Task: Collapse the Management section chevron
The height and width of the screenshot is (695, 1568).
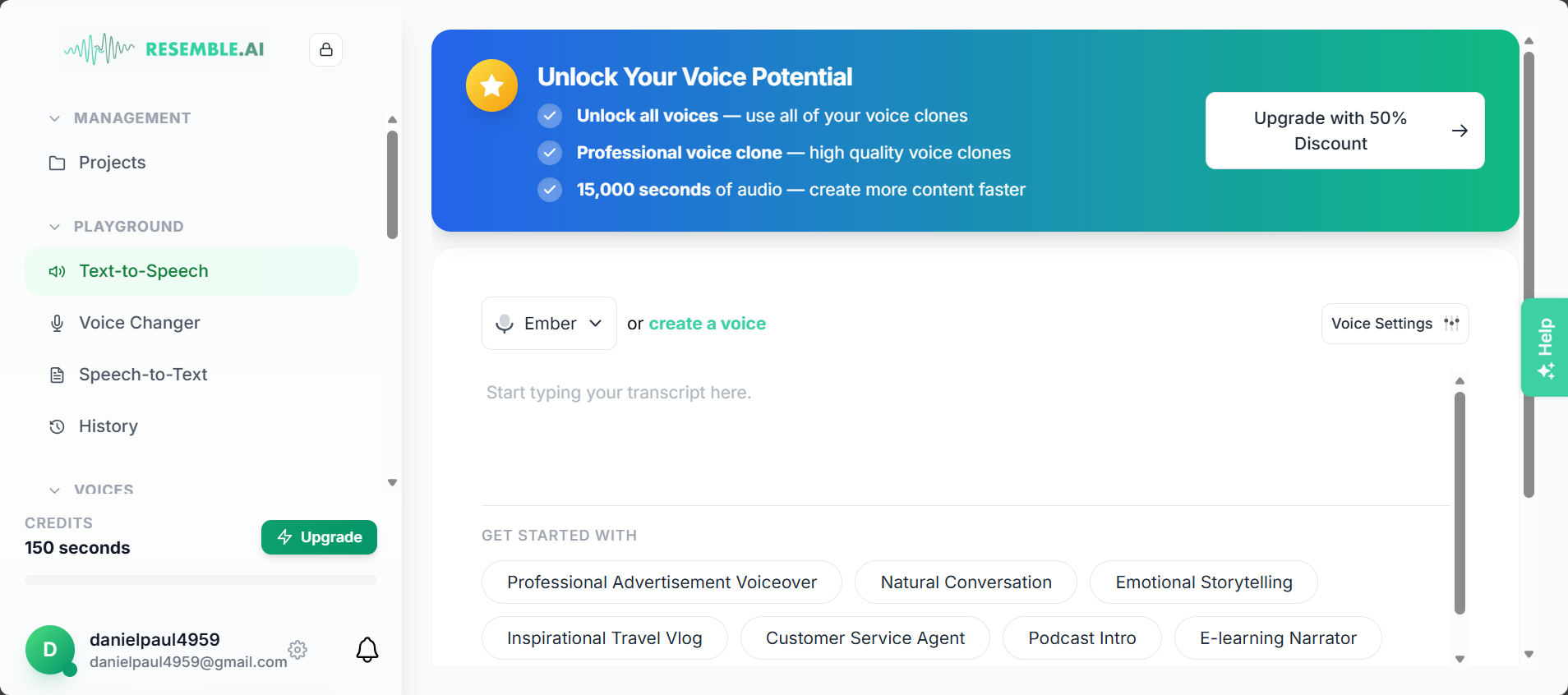Action: click(54, 118)
